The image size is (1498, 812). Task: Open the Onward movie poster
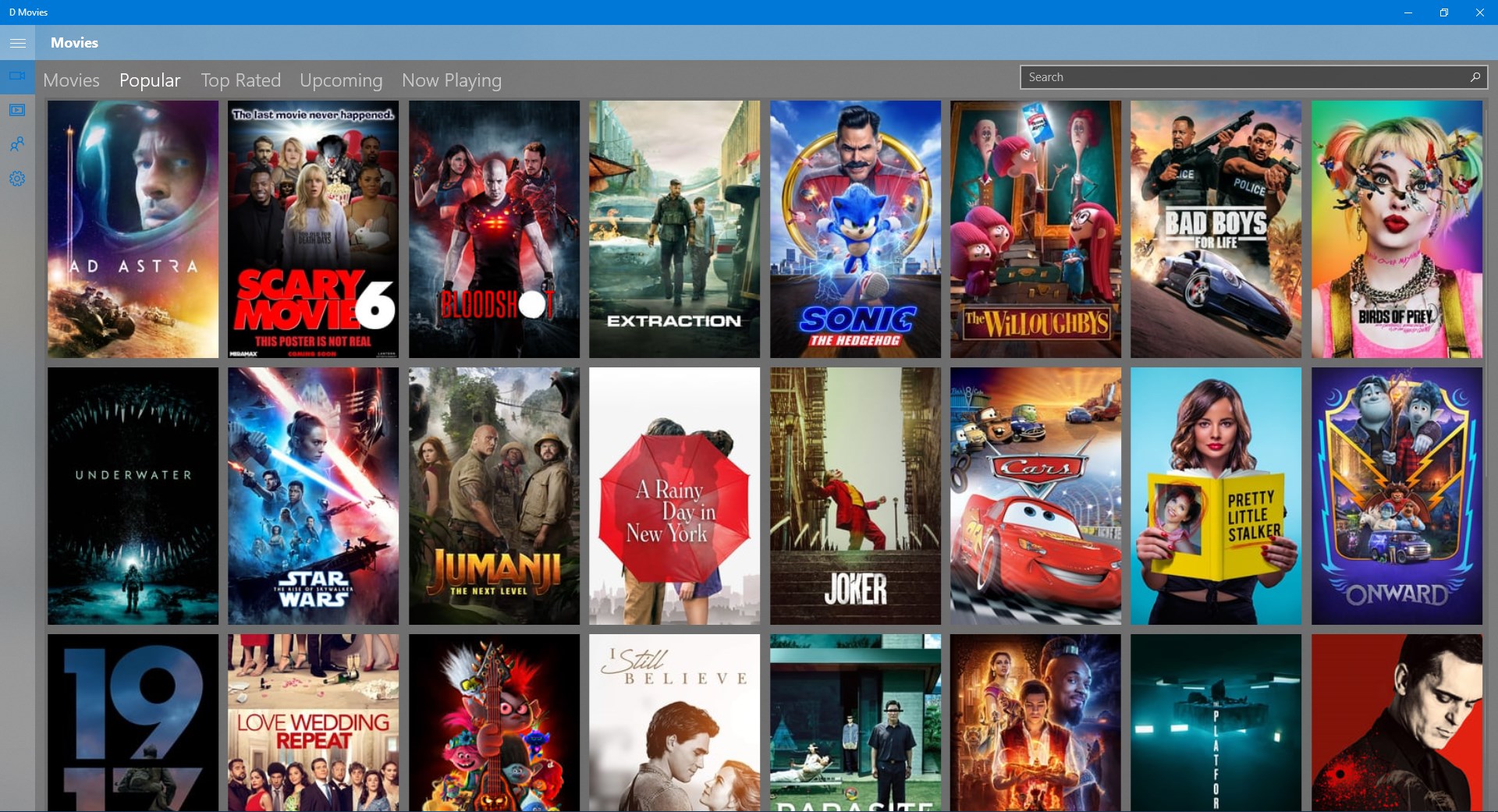coord(1395,496)
